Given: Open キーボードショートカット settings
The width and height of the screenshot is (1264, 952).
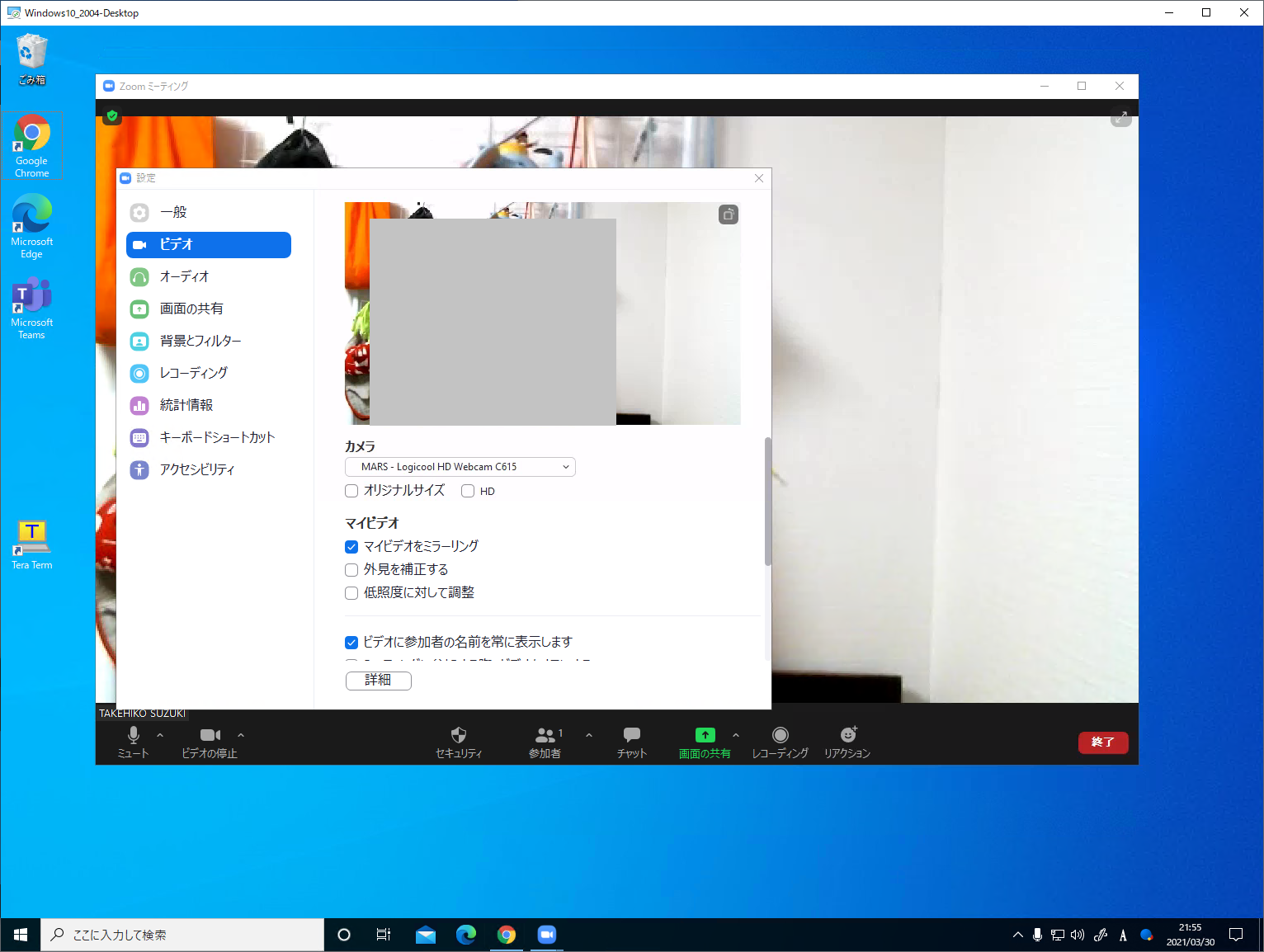Looking at the screenshot, I should coord(217,437).
